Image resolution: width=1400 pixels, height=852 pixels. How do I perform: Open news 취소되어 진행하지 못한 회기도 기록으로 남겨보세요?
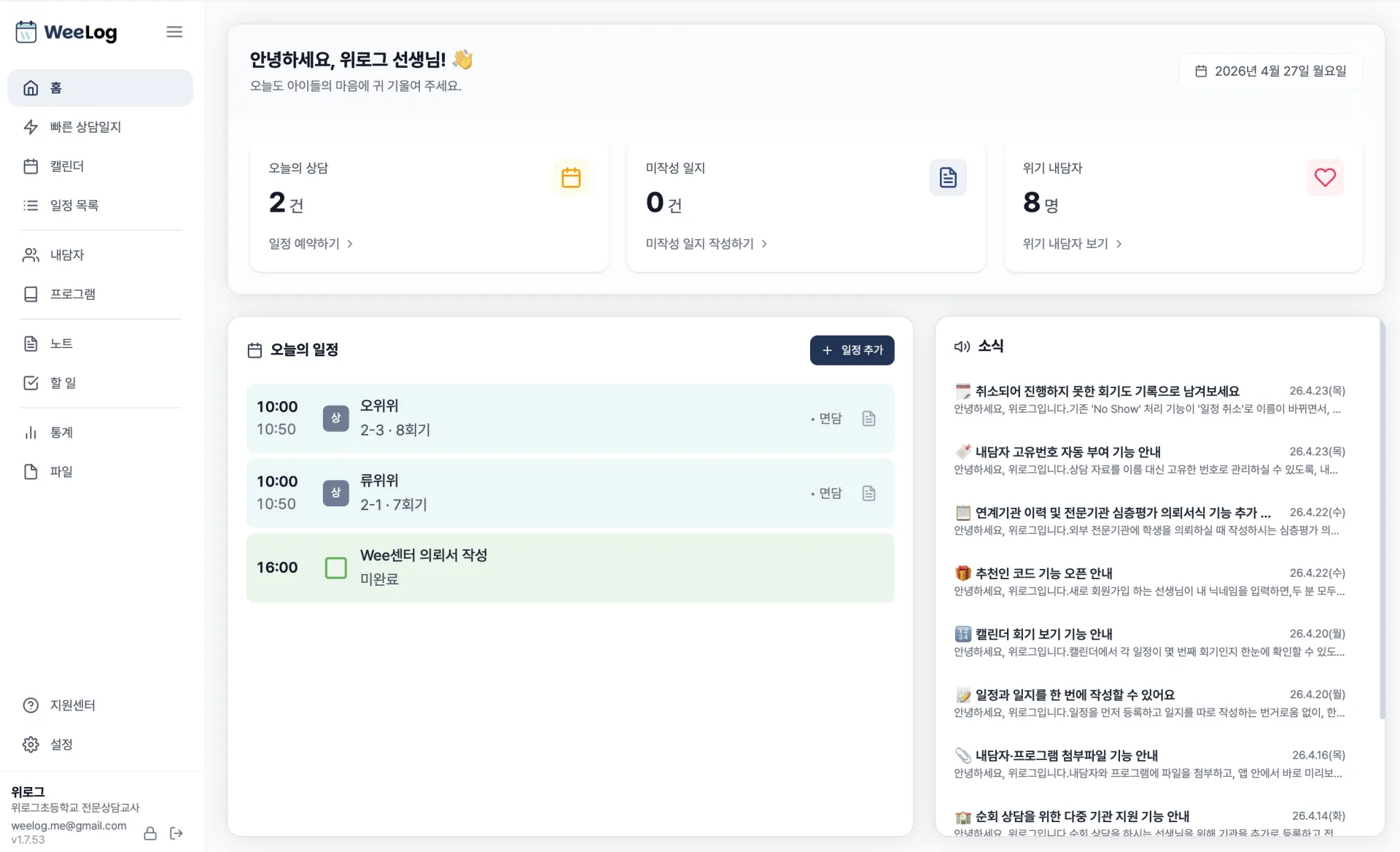[x=1149, y=400]
